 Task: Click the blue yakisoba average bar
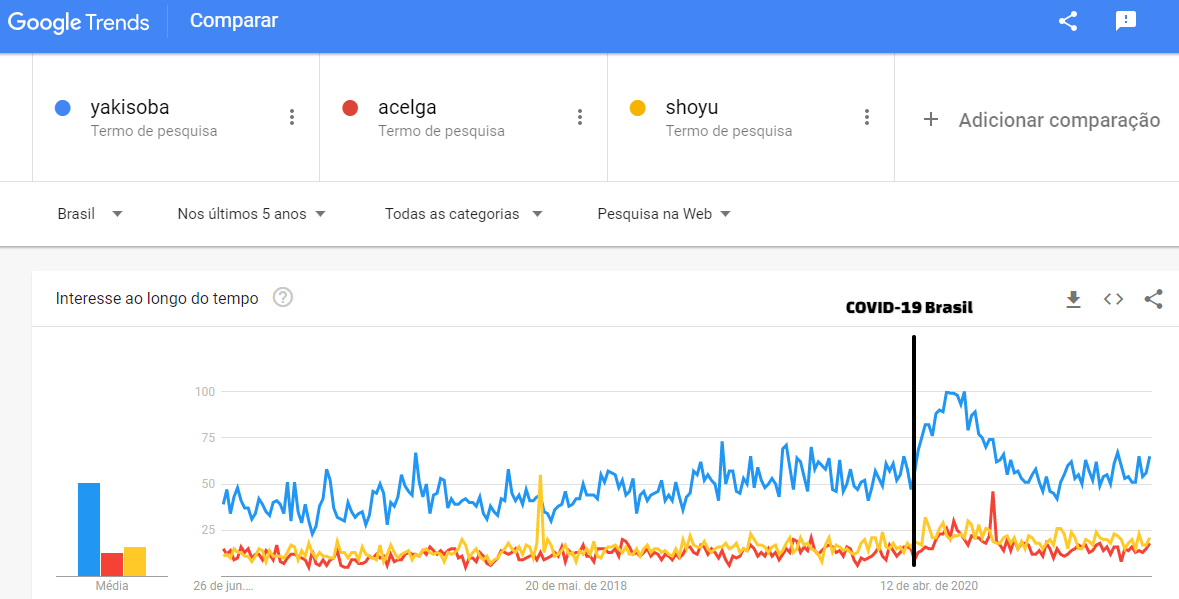tap(89, 530)
